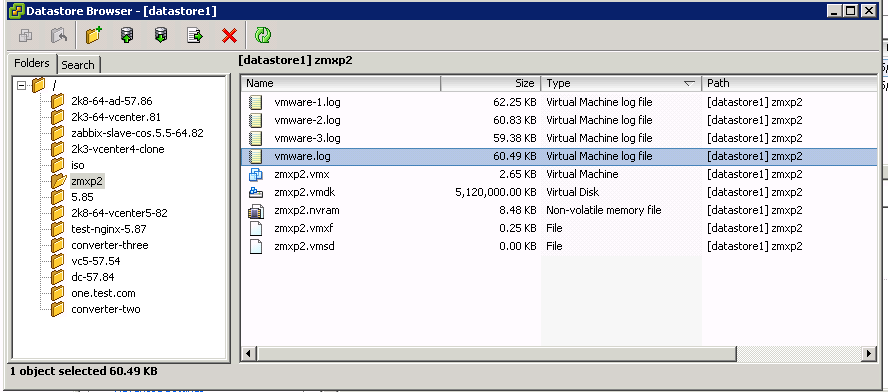Click the file list horizontal scrollbar thumb
This screenshot has height=392, width=888.
pos(496,354)
